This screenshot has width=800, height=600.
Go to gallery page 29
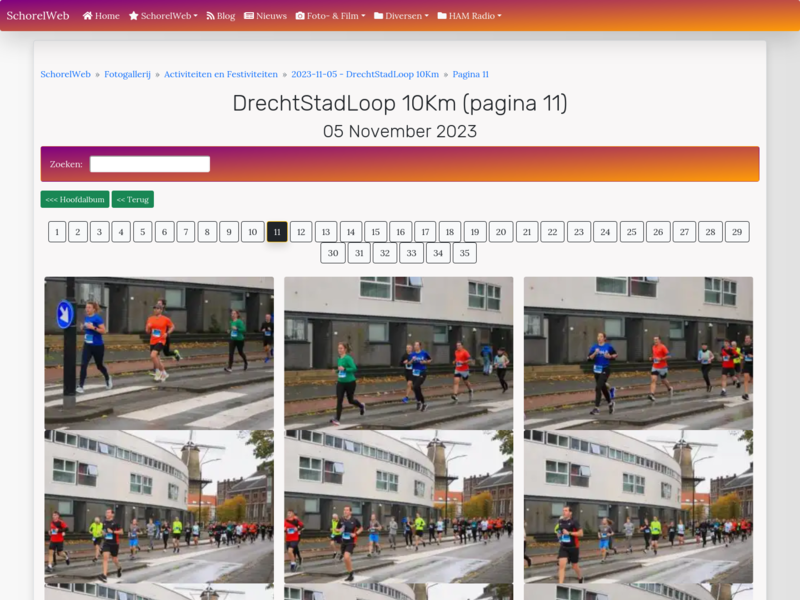pyautogui.click(x=737, y=232)
